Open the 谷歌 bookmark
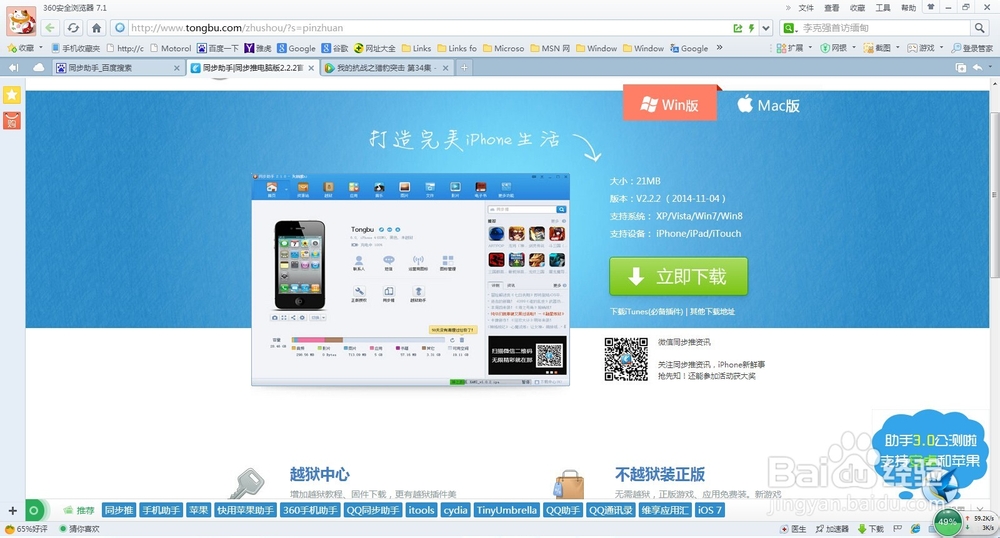The height and width of the screenshot is (538, 1000). [x=335, y=48]
